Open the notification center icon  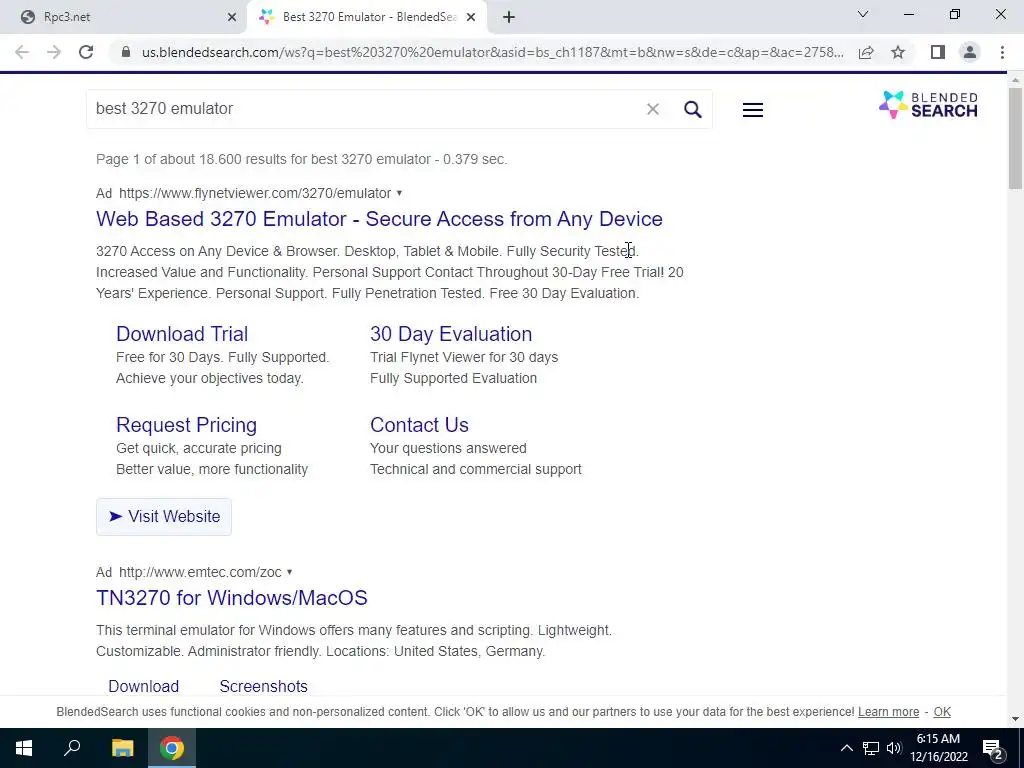[992, 748]
